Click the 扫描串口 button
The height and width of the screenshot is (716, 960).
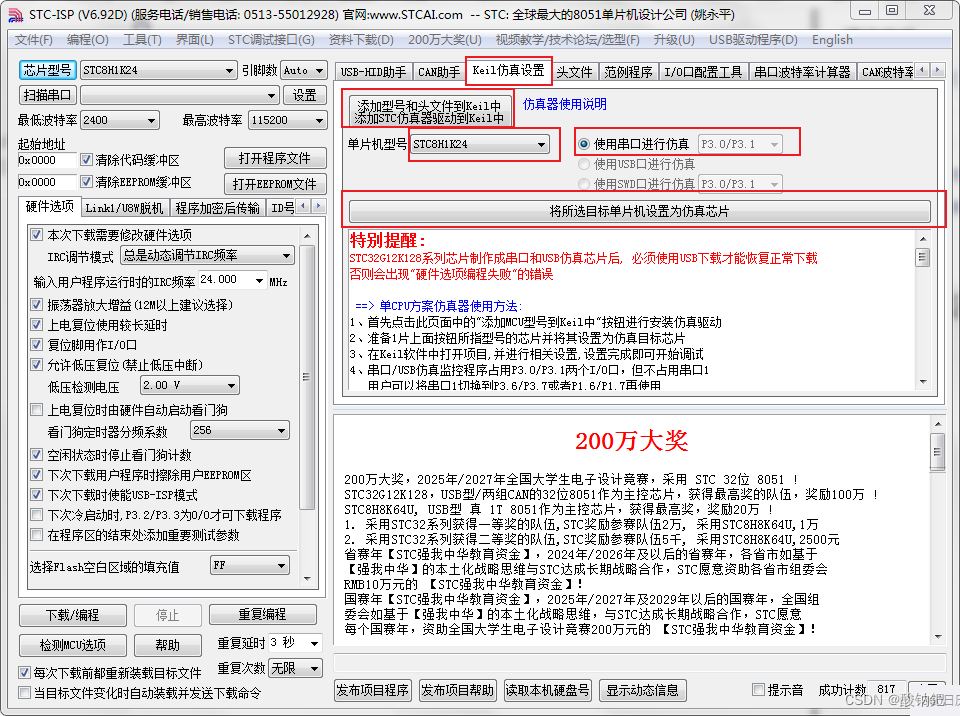47,96
